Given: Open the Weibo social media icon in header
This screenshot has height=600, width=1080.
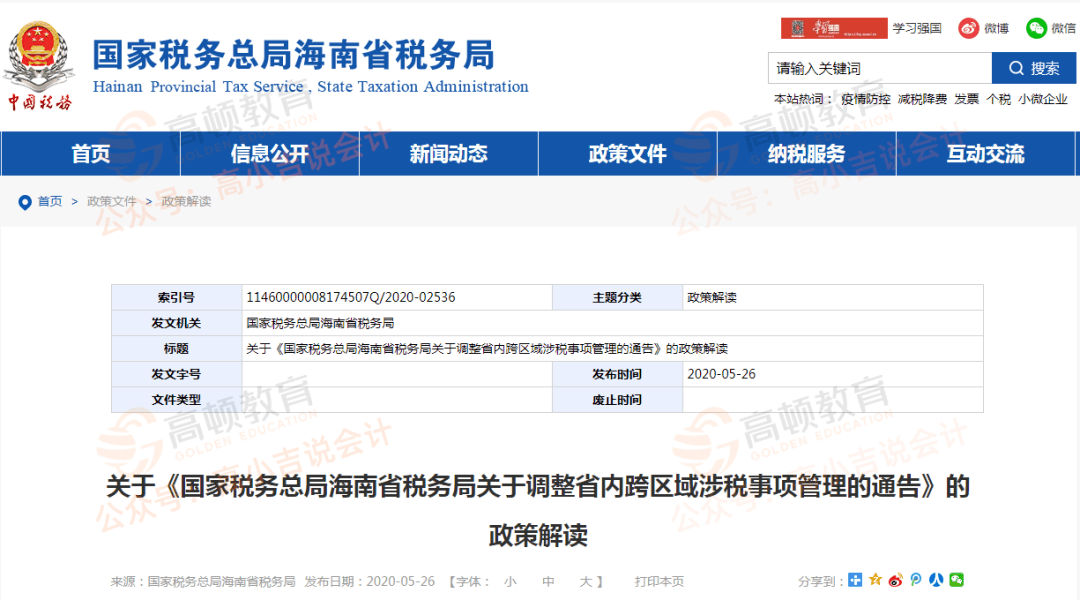Looking at the screenshot, I should click(968, 27).
